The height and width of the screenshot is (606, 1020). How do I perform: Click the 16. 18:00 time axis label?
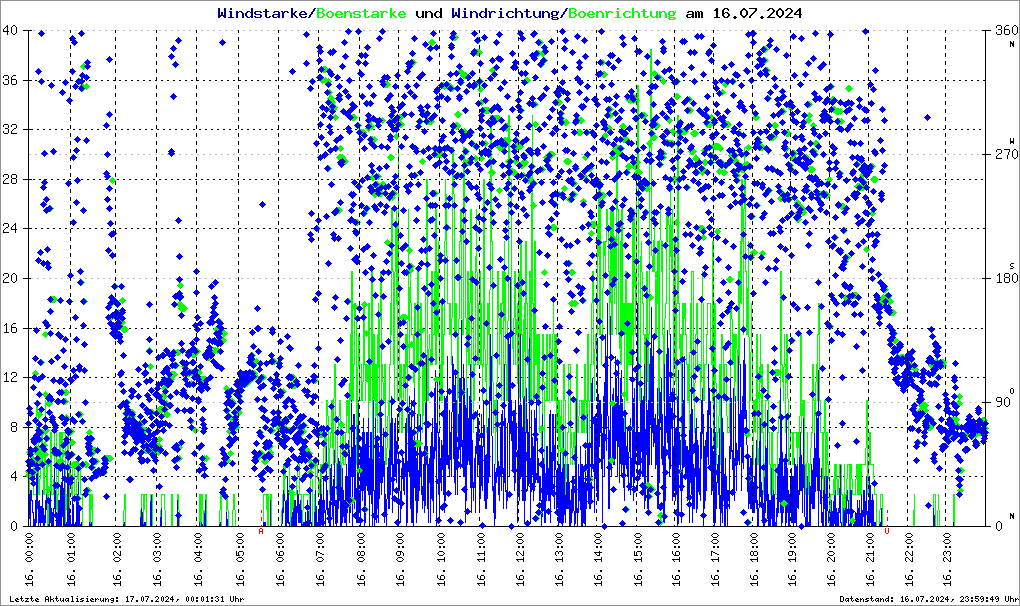pyautogui.click(x=753, y=559)
